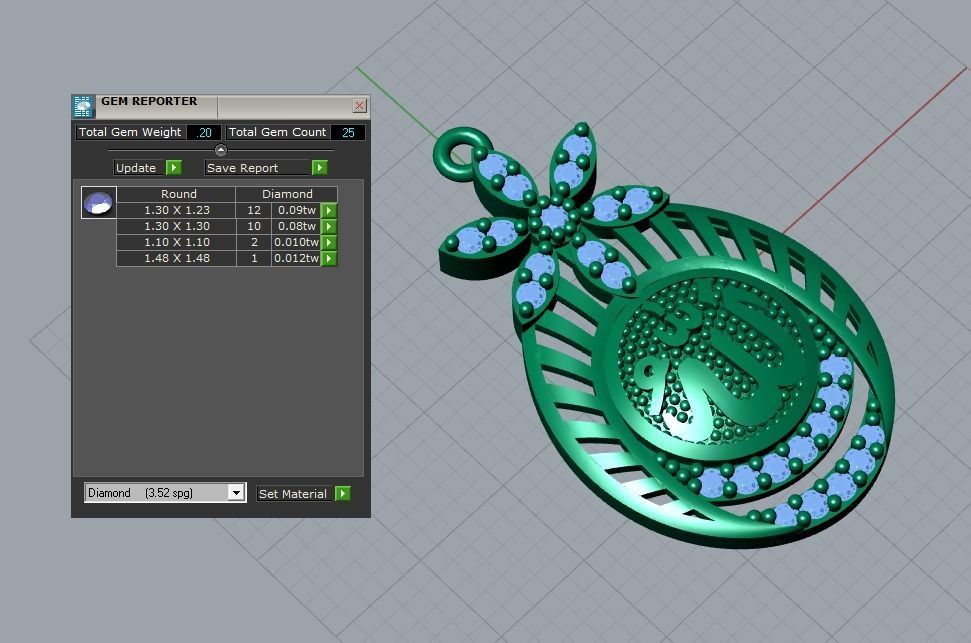This screenshot has height=643, width=971.
Task: Click the Total Gem Weight label
Action: (x=131, y=133)
